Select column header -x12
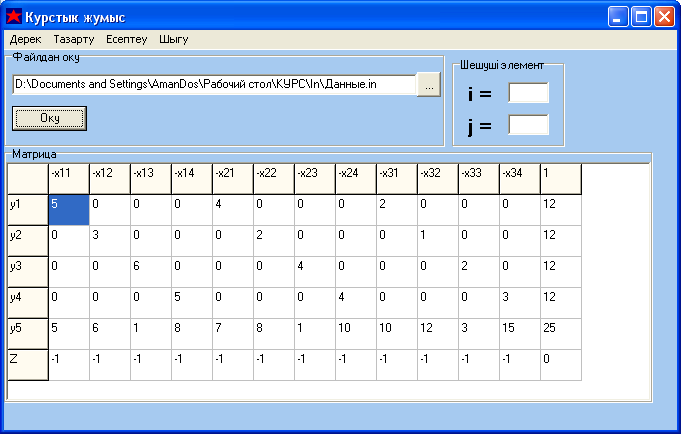Screen dimensions: 681x434 (x=110, y=179)
